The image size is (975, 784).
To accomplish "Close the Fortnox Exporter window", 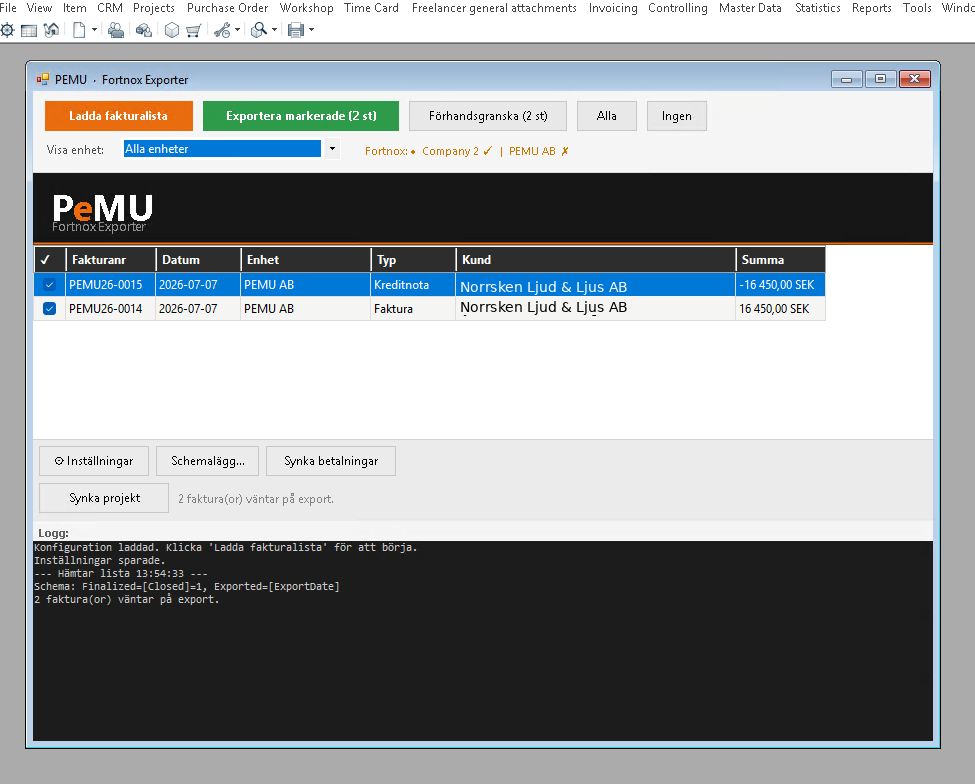I will [915, 79].
